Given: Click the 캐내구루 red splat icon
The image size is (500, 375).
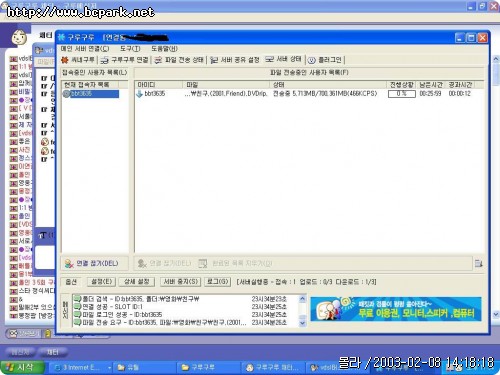Looking at the screenshot, I should point(65,60).
